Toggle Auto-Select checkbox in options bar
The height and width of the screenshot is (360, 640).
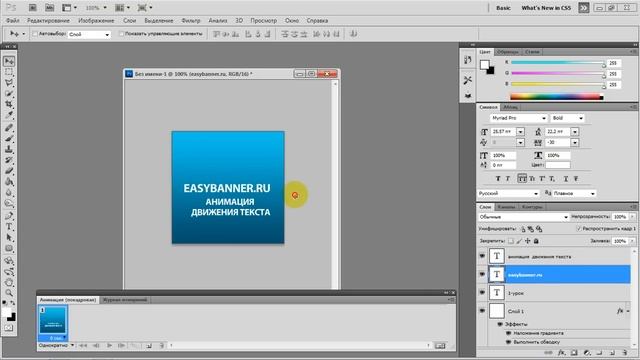coord(35,34)
